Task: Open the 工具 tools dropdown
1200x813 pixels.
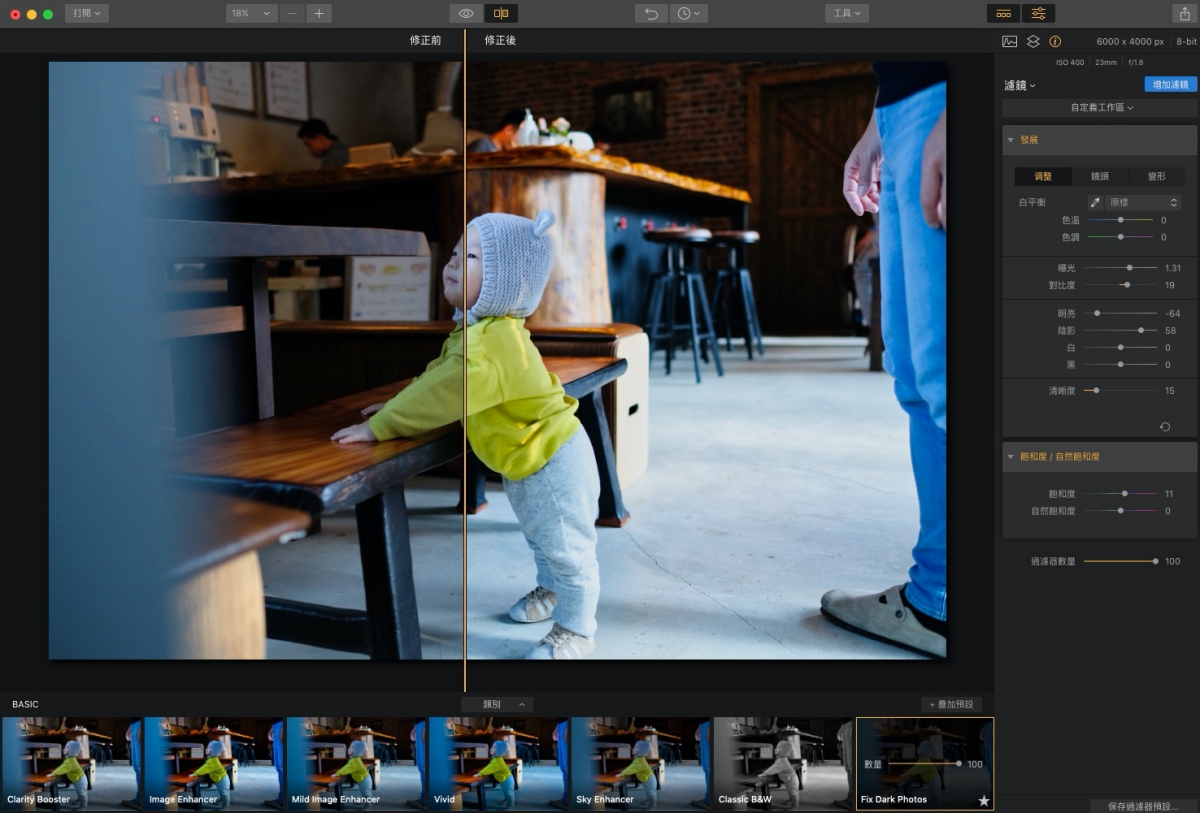Action: coord(846,14)
